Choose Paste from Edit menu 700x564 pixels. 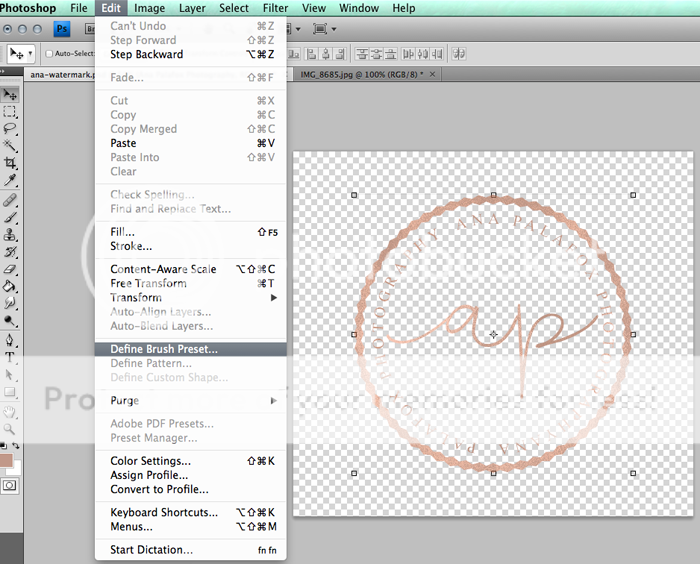pyautogui.click(x=191, y=143)
